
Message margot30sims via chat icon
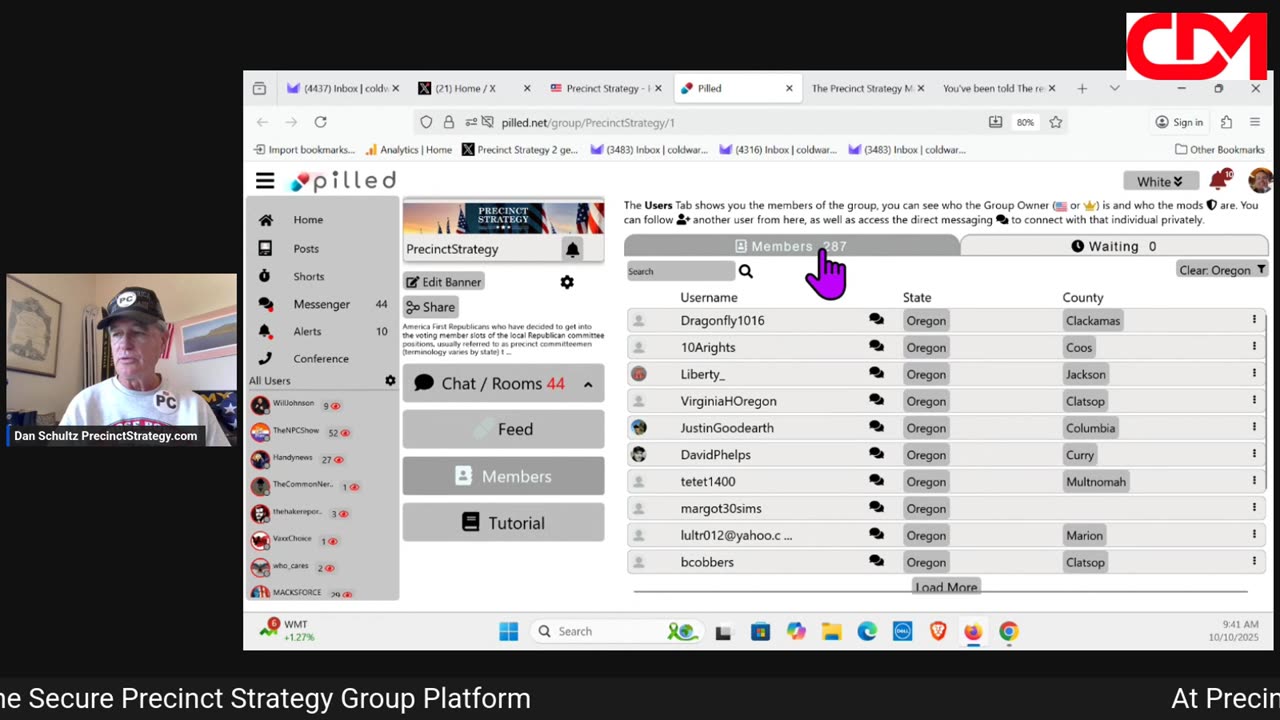point(876,508)
